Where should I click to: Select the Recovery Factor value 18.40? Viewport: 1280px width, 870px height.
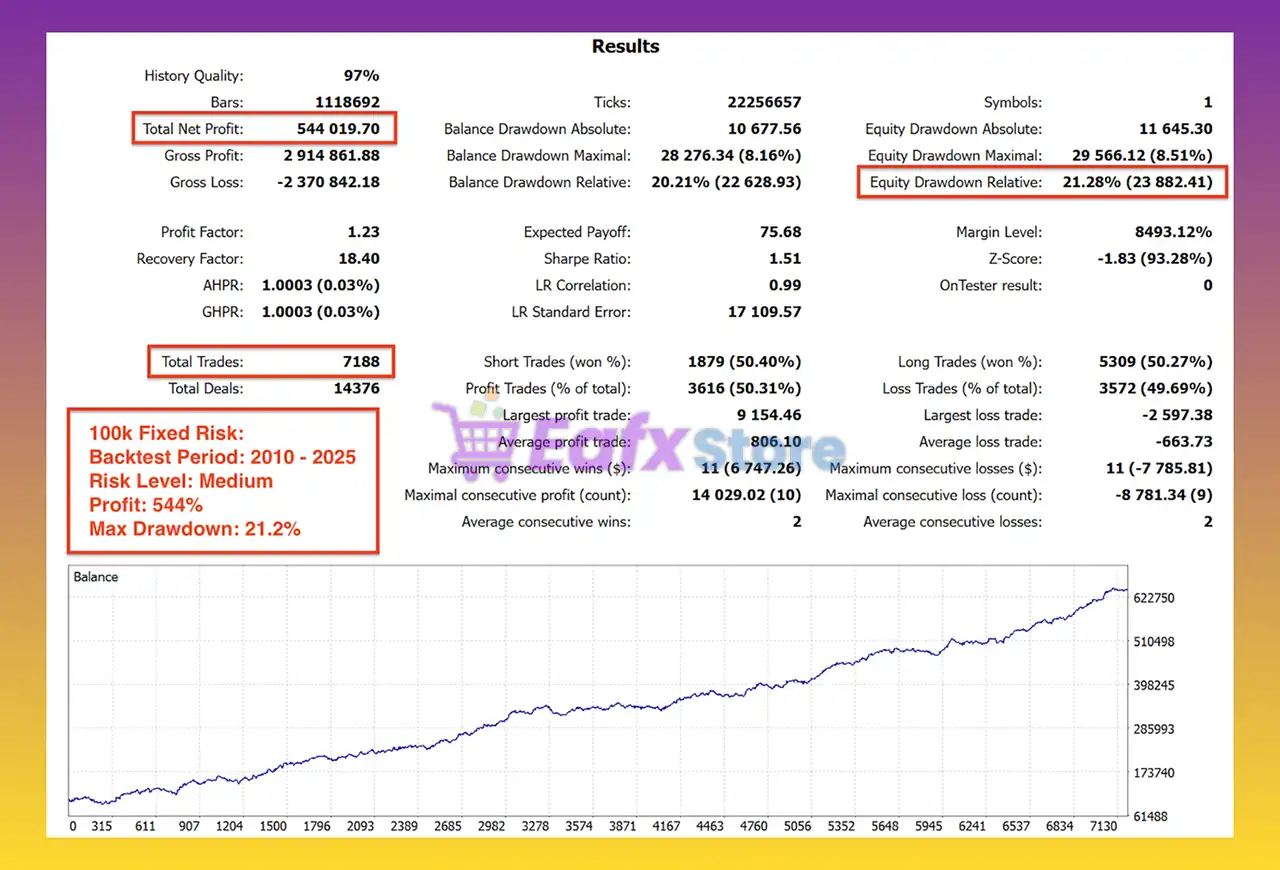tap(358, 259)
